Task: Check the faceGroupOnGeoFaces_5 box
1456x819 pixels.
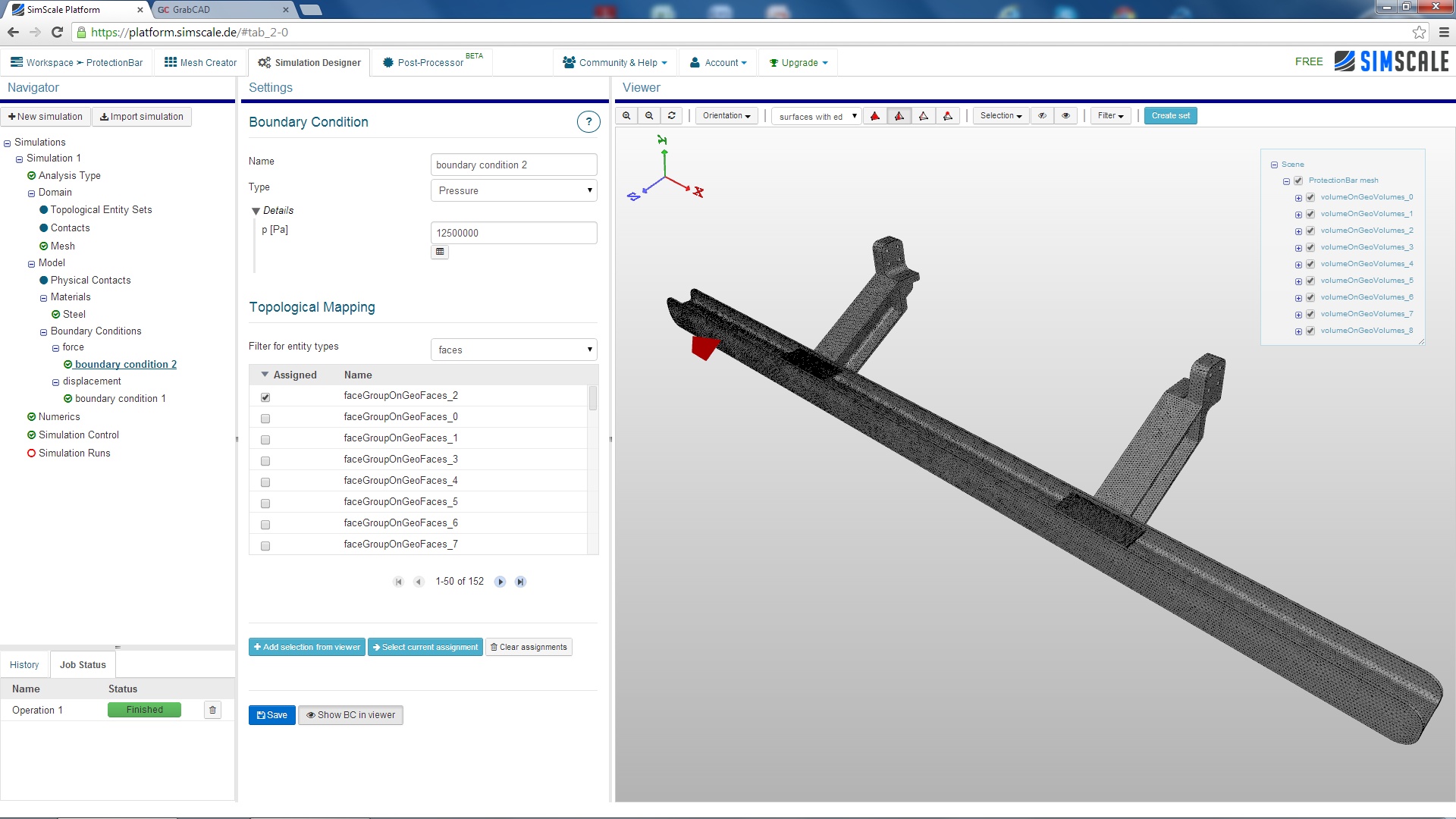Action: tap(265, 504)
